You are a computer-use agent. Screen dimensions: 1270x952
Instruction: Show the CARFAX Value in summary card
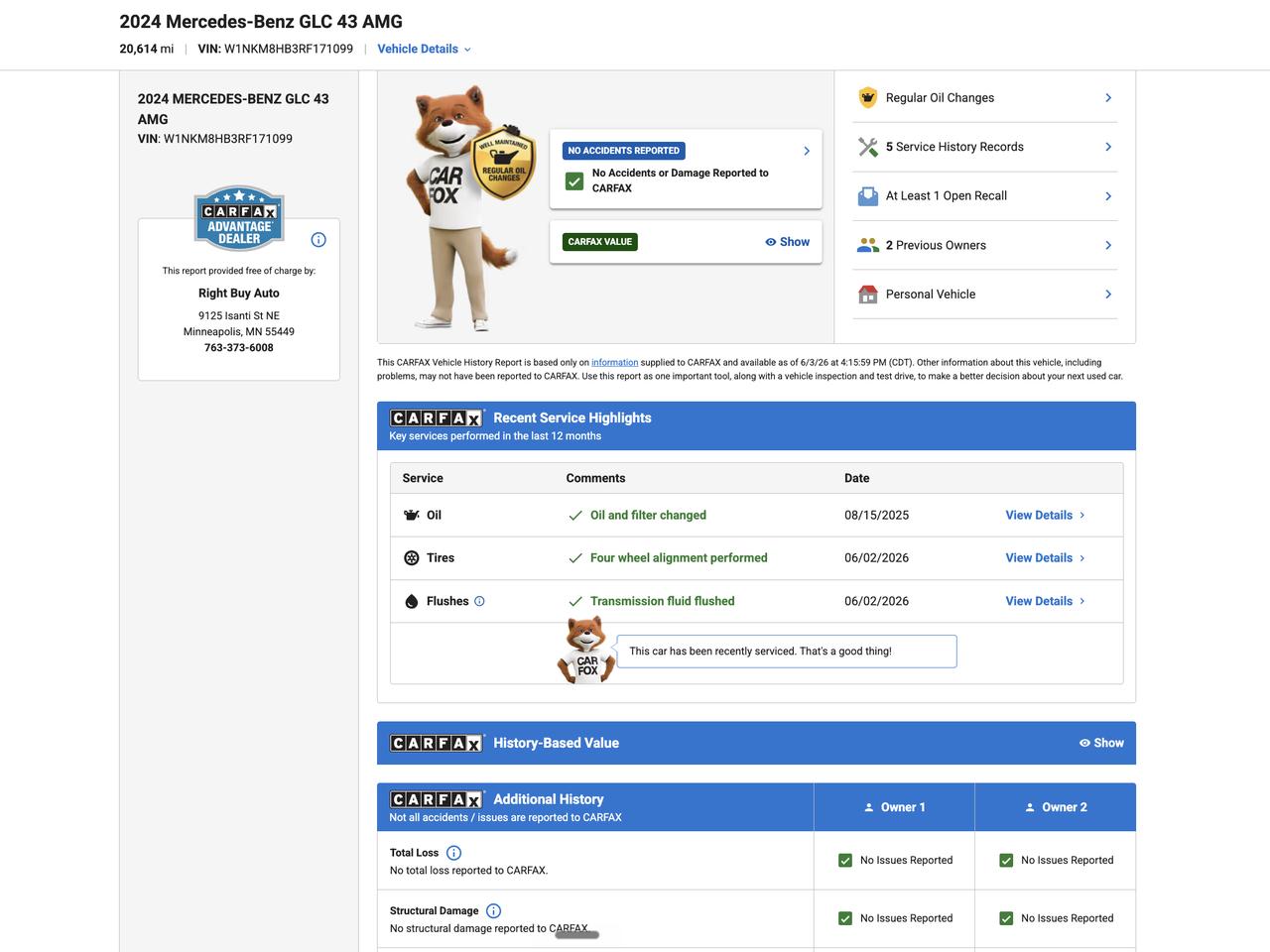pos(787,242)
